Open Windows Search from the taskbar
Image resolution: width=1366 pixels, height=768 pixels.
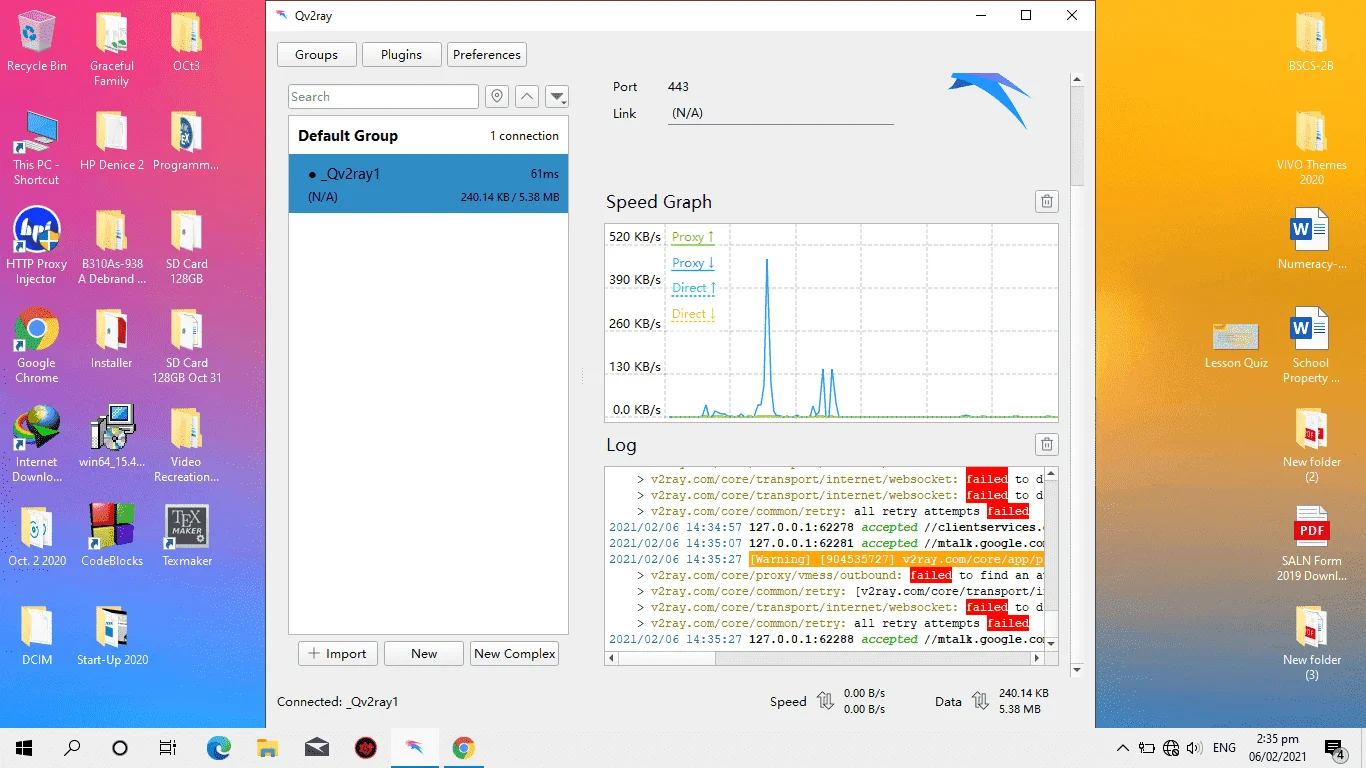pyautogui.click(x=72, y=747)
